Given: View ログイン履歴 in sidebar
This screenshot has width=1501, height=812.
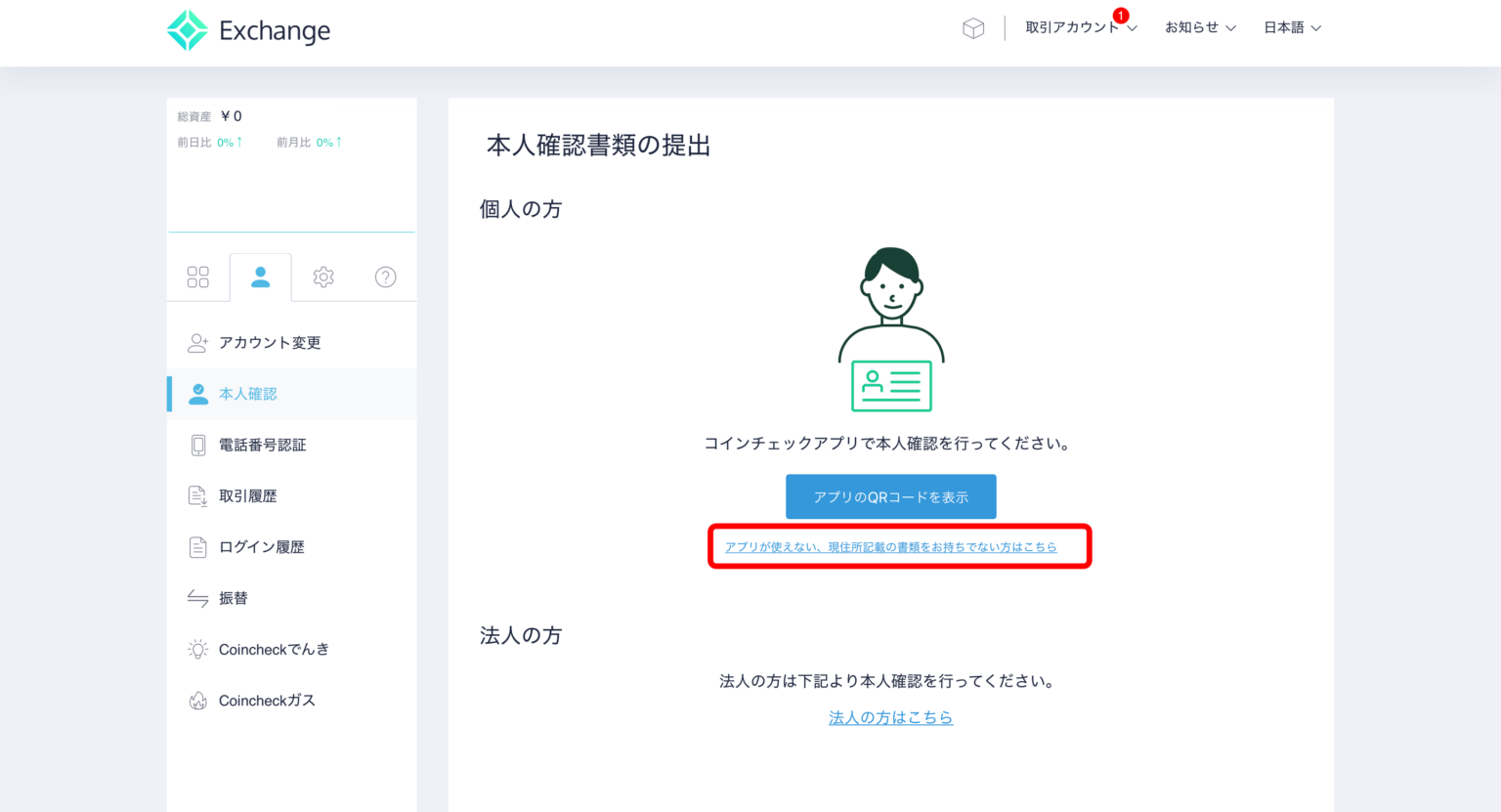Looking at the screenshot, I should pyautogui.click(x=261, y=547).
